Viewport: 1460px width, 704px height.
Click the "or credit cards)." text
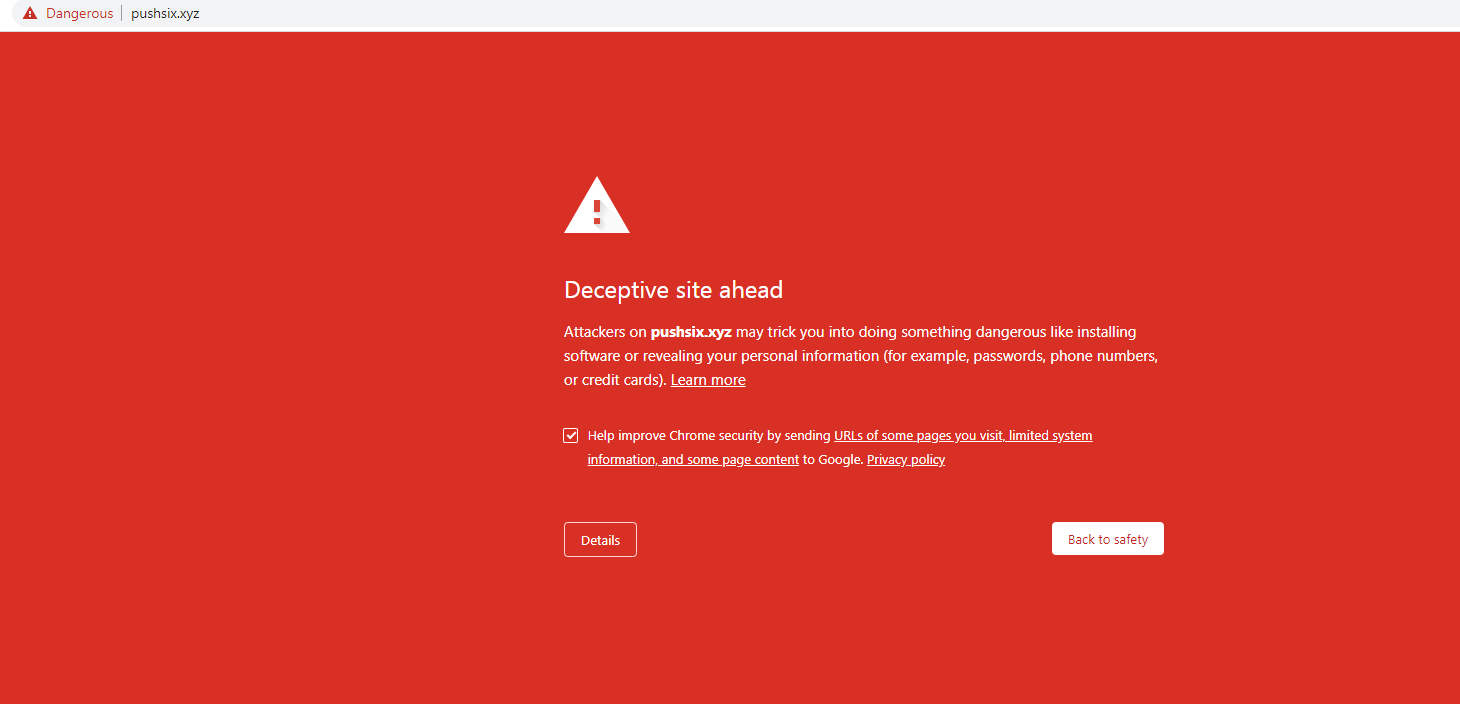(614, 380)
